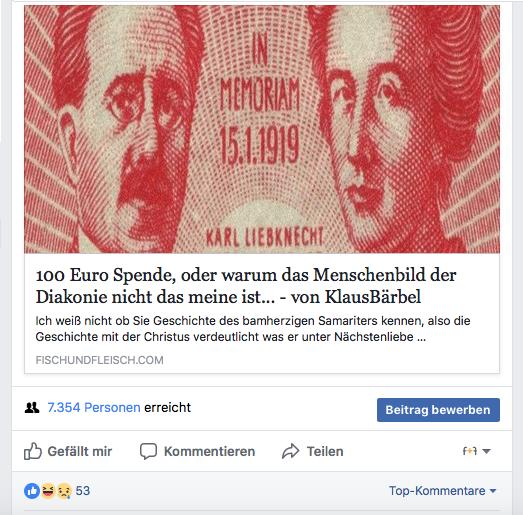
Task: Click the crying sad reaction emoji
Action: coord(64,491)
